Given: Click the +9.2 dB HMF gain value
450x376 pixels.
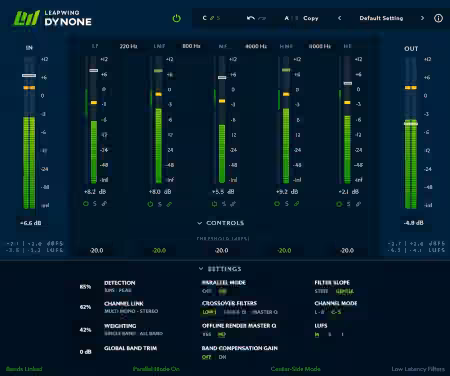Looking at the screenshot, I should pyautogui.click(x=287, y=192).
